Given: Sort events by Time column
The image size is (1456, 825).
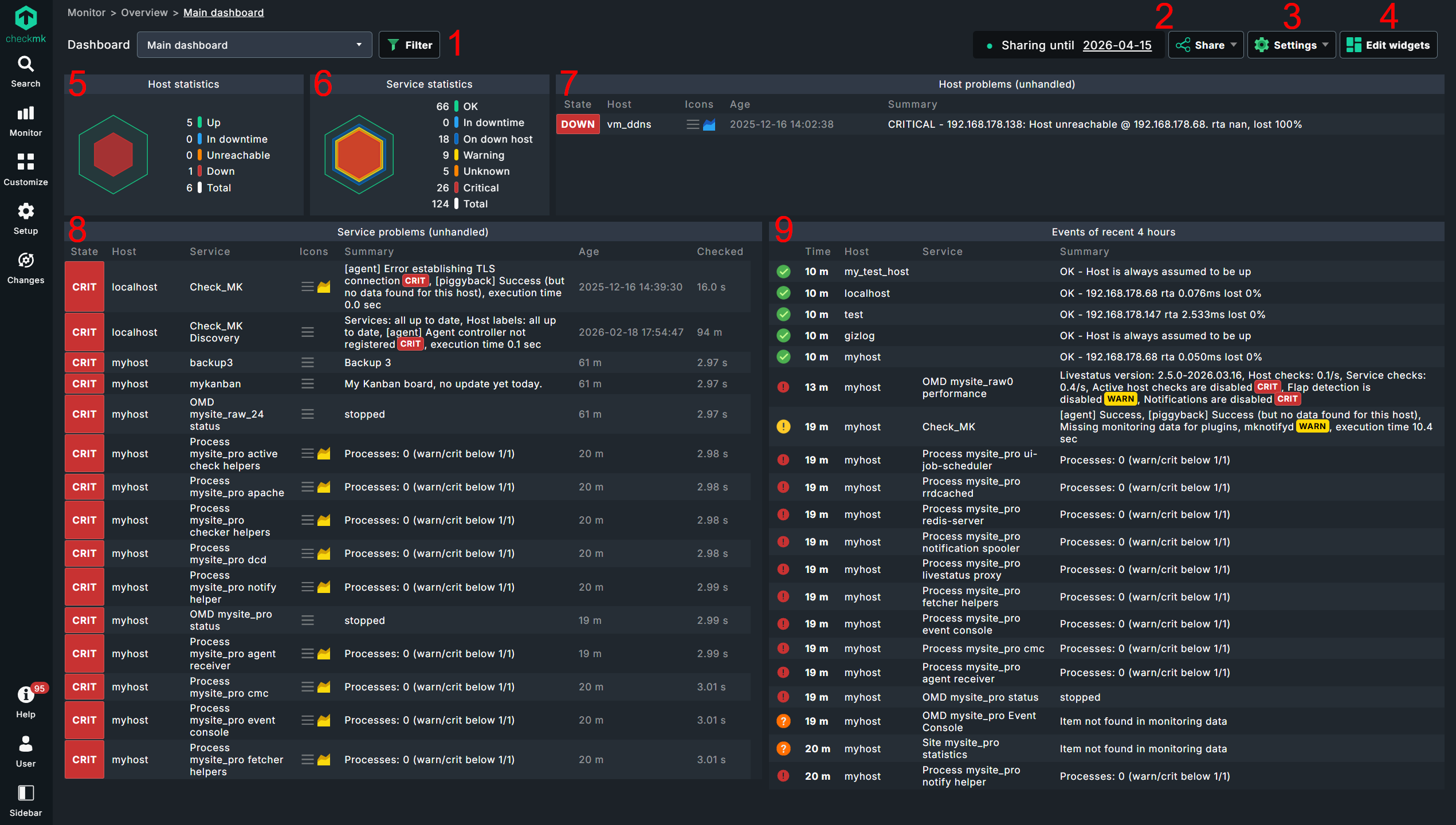Looking at the screenshot, I should click(x=818, y=252).
